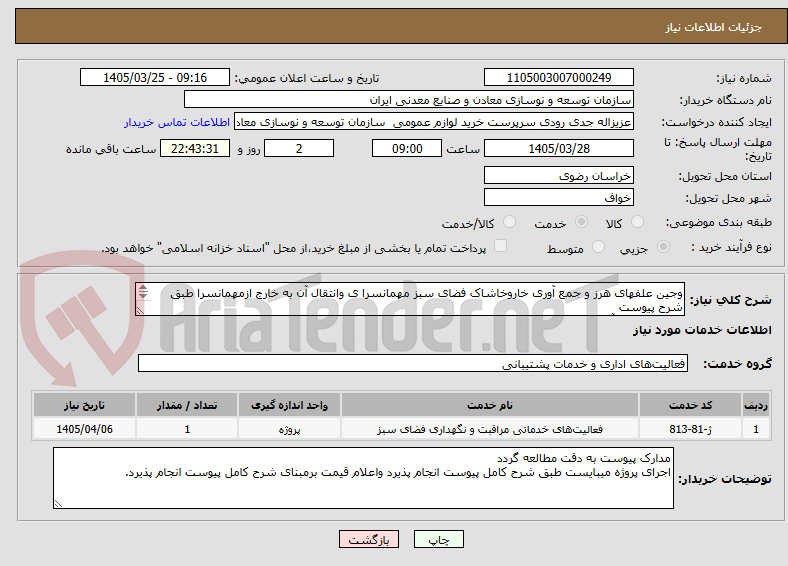Click the quantity cell showing 1
The height and width of the screenshot is (566, 788).
point(187,429)
